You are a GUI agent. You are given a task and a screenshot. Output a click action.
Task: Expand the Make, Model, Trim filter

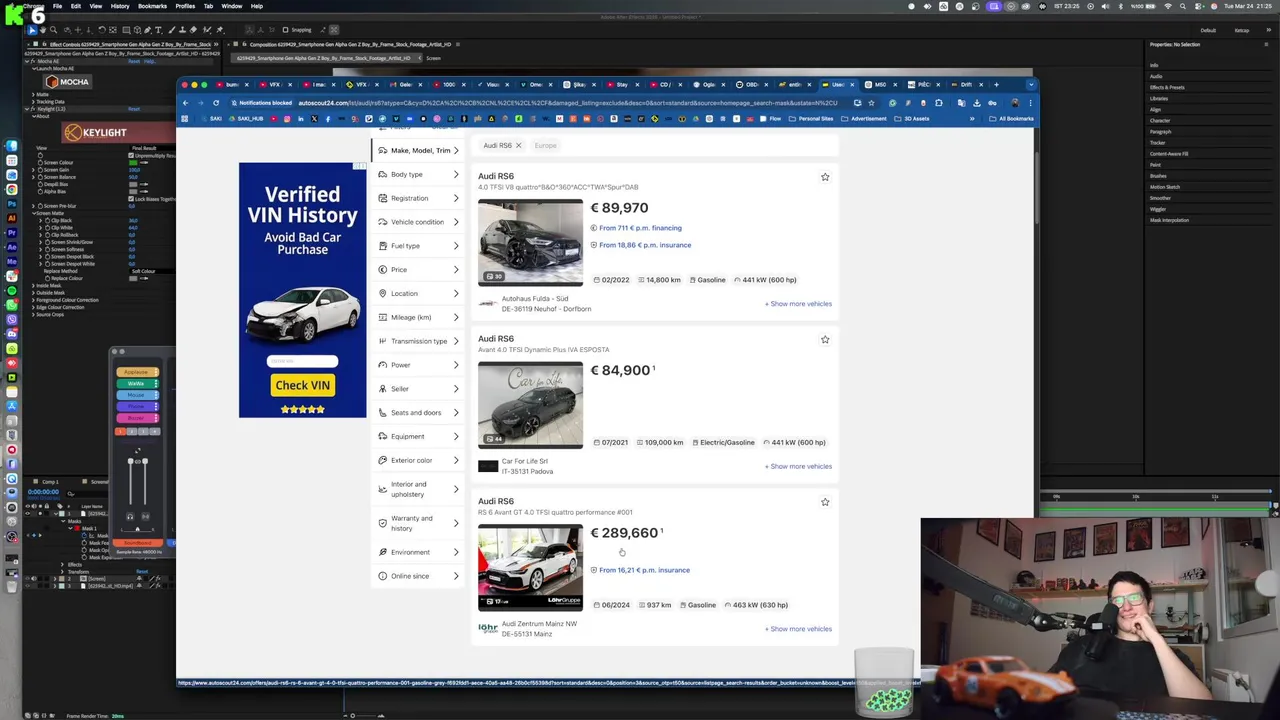(419, 150)
